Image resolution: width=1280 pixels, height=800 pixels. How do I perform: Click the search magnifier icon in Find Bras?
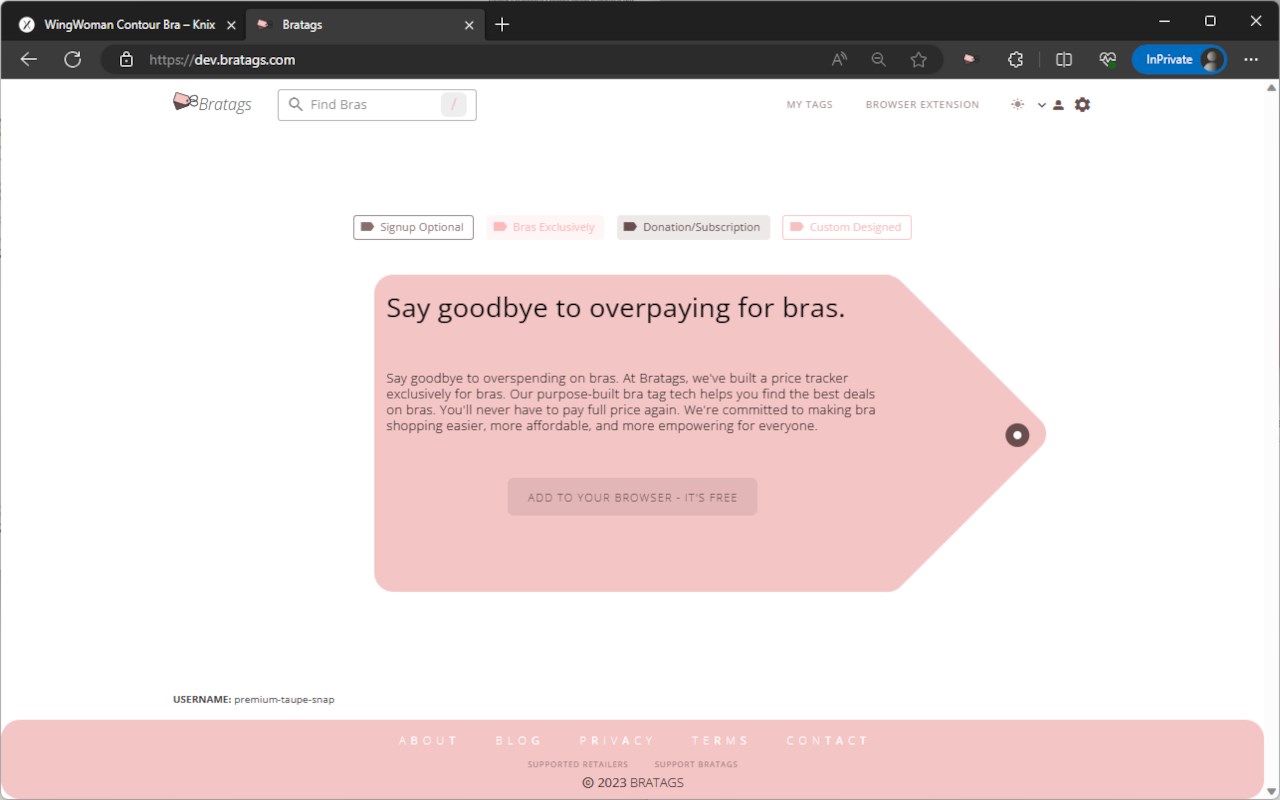[295, 104]
